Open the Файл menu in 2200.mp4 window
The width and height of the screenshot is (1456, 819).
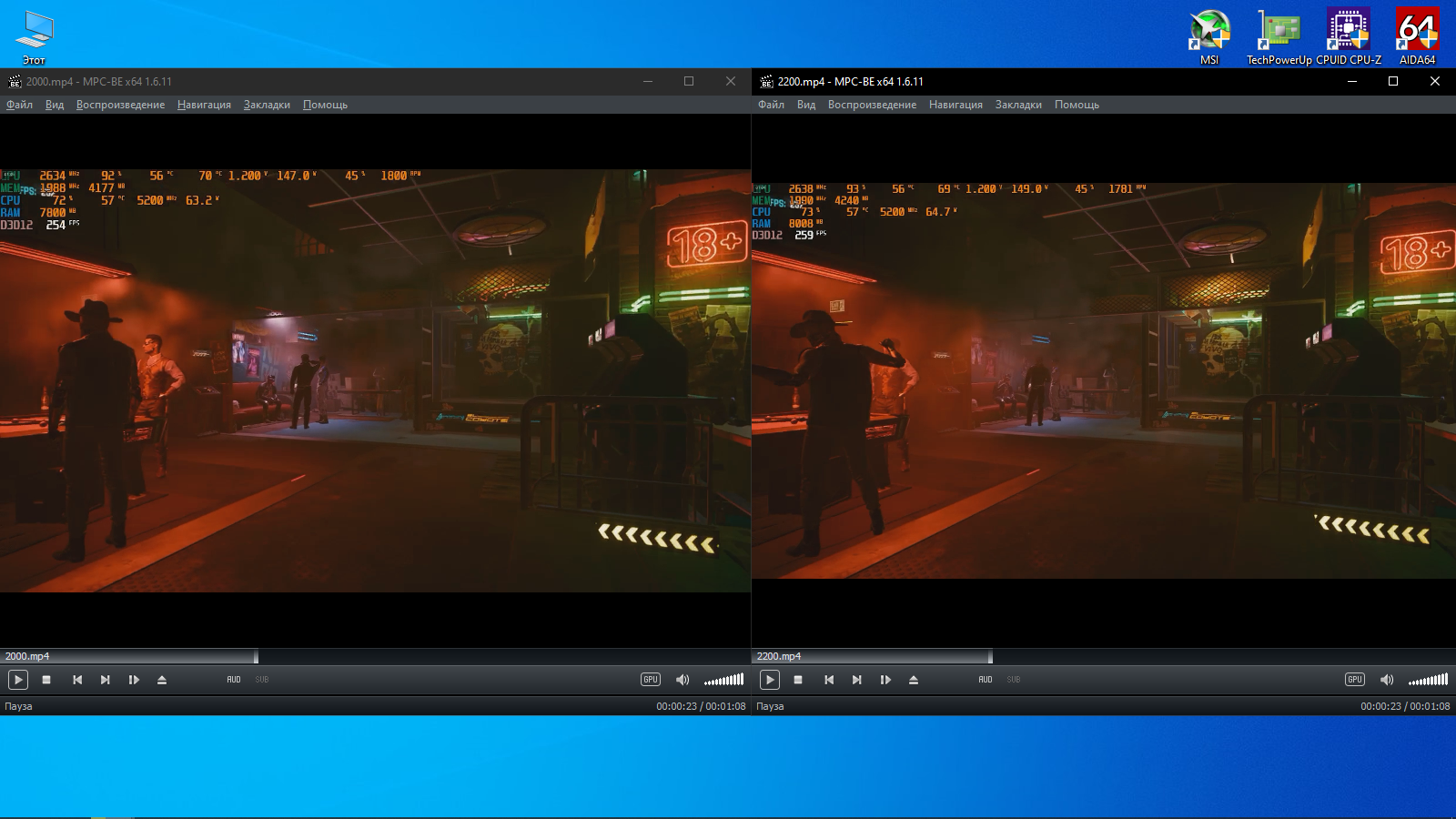point(771,105)
